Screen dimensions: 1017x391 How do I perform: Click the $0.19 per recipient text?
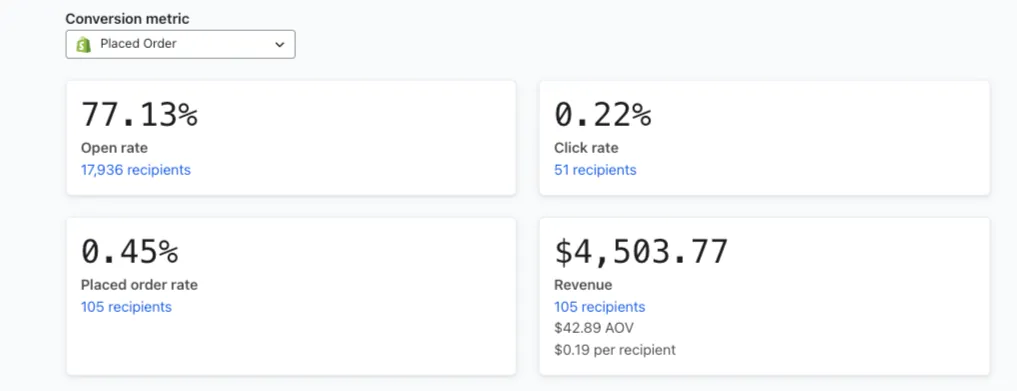(614, 350)
